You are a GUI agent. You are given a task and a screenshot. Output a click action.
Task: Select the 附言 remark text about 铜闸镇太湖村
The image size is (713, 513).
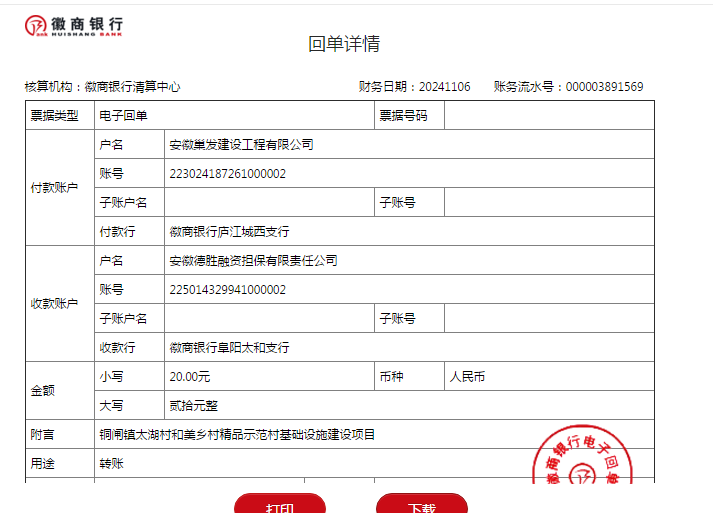click(x=237, y=435)
